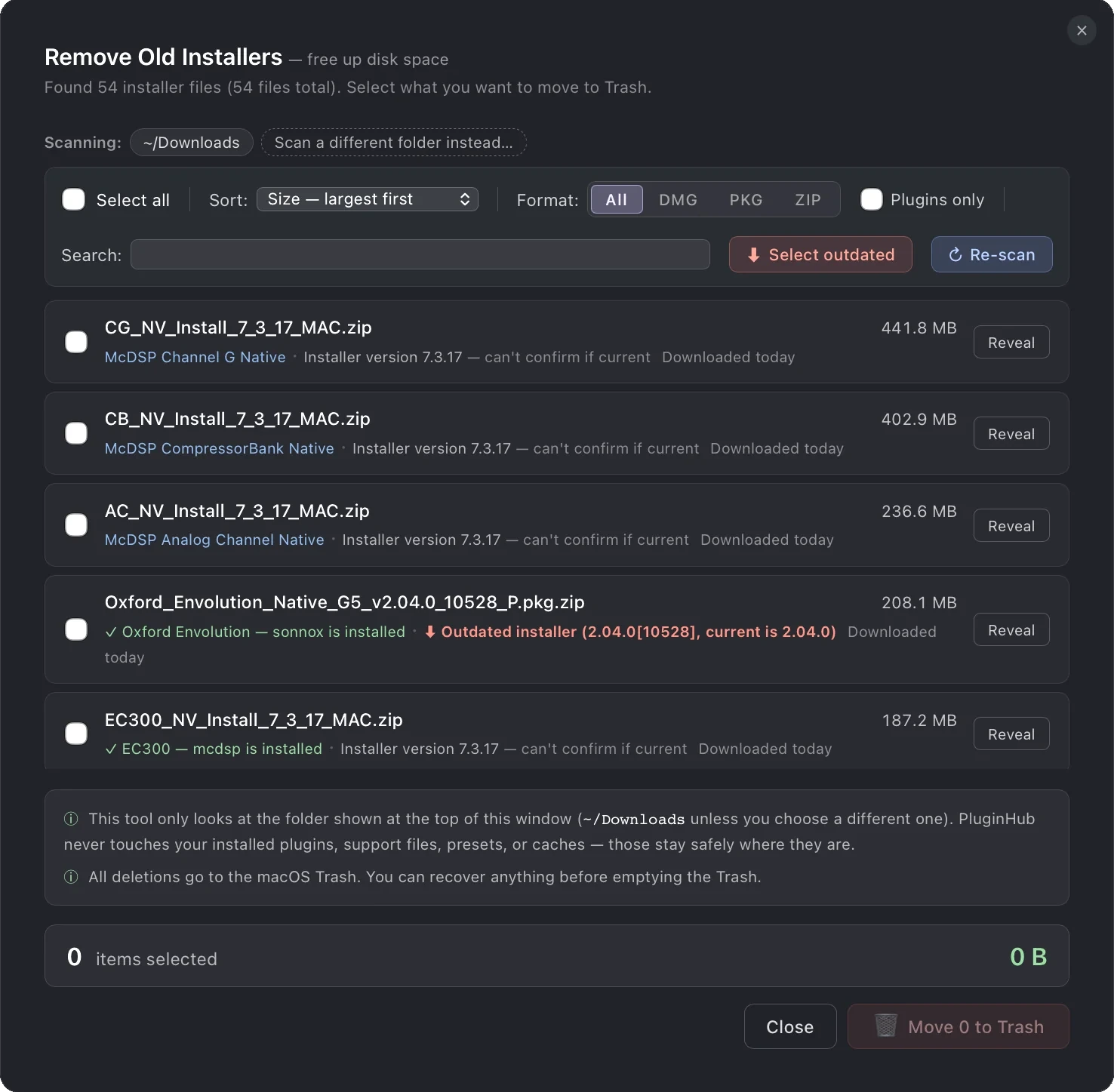Tick the Oxford_Envolution installer checkbox

76,629
